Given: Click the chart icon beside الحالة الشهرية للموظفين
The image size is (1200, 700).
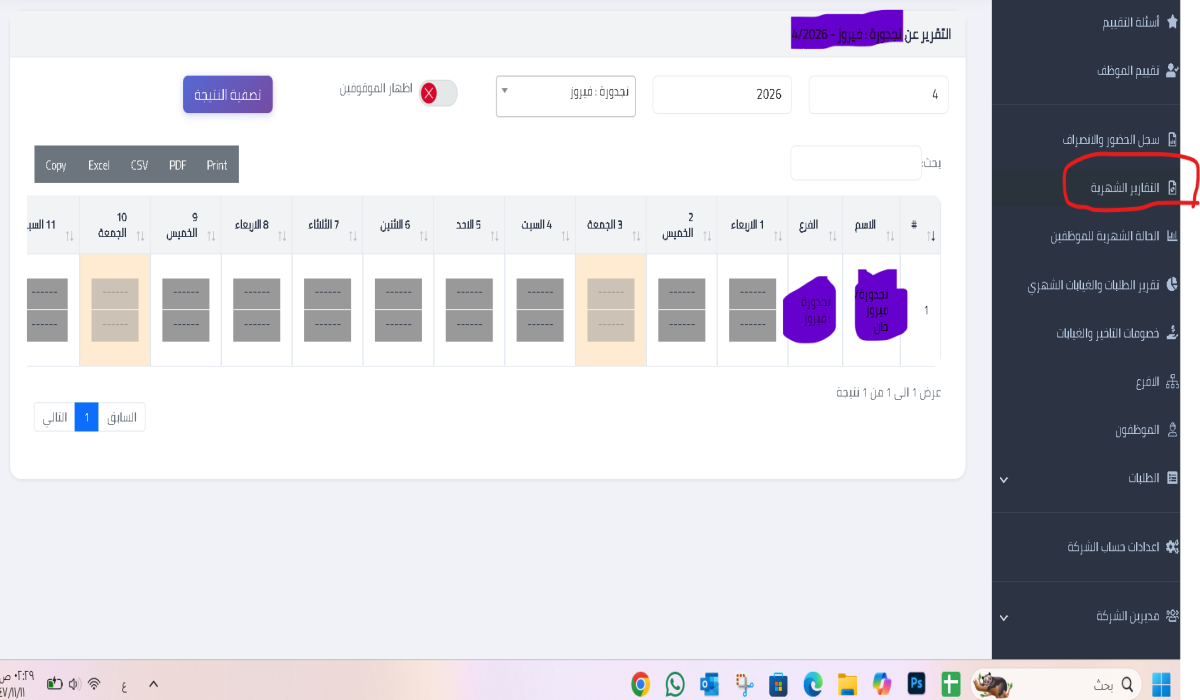Looking at the screenshot, I should [x=1173, y=237].
